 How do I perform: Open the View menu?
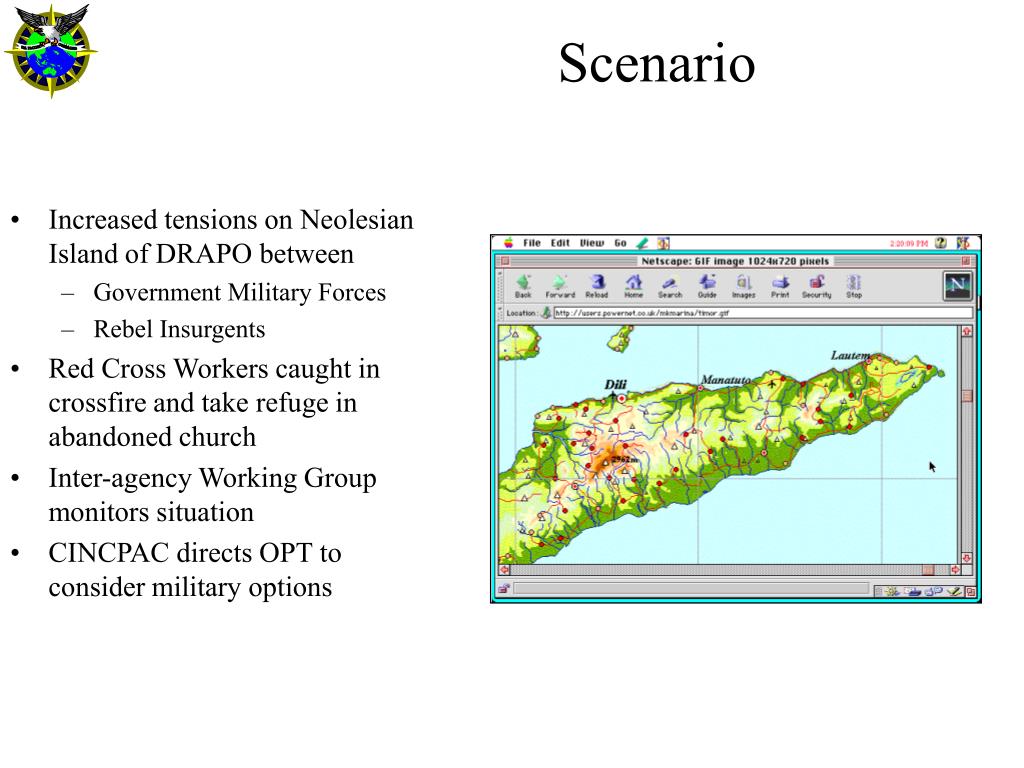(x=592, y=243)
